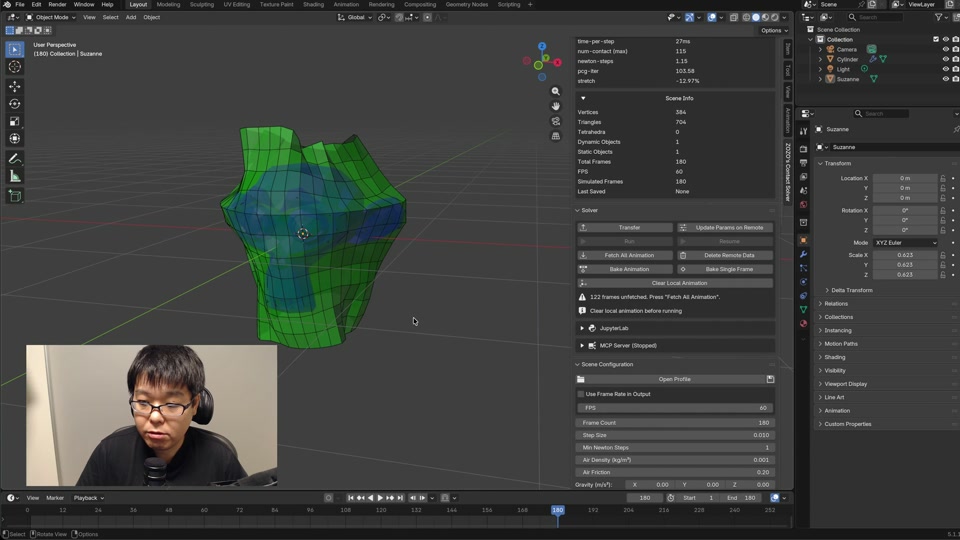
Task: Open the Render properties tab icon
Action: click(x=803, y=149)
